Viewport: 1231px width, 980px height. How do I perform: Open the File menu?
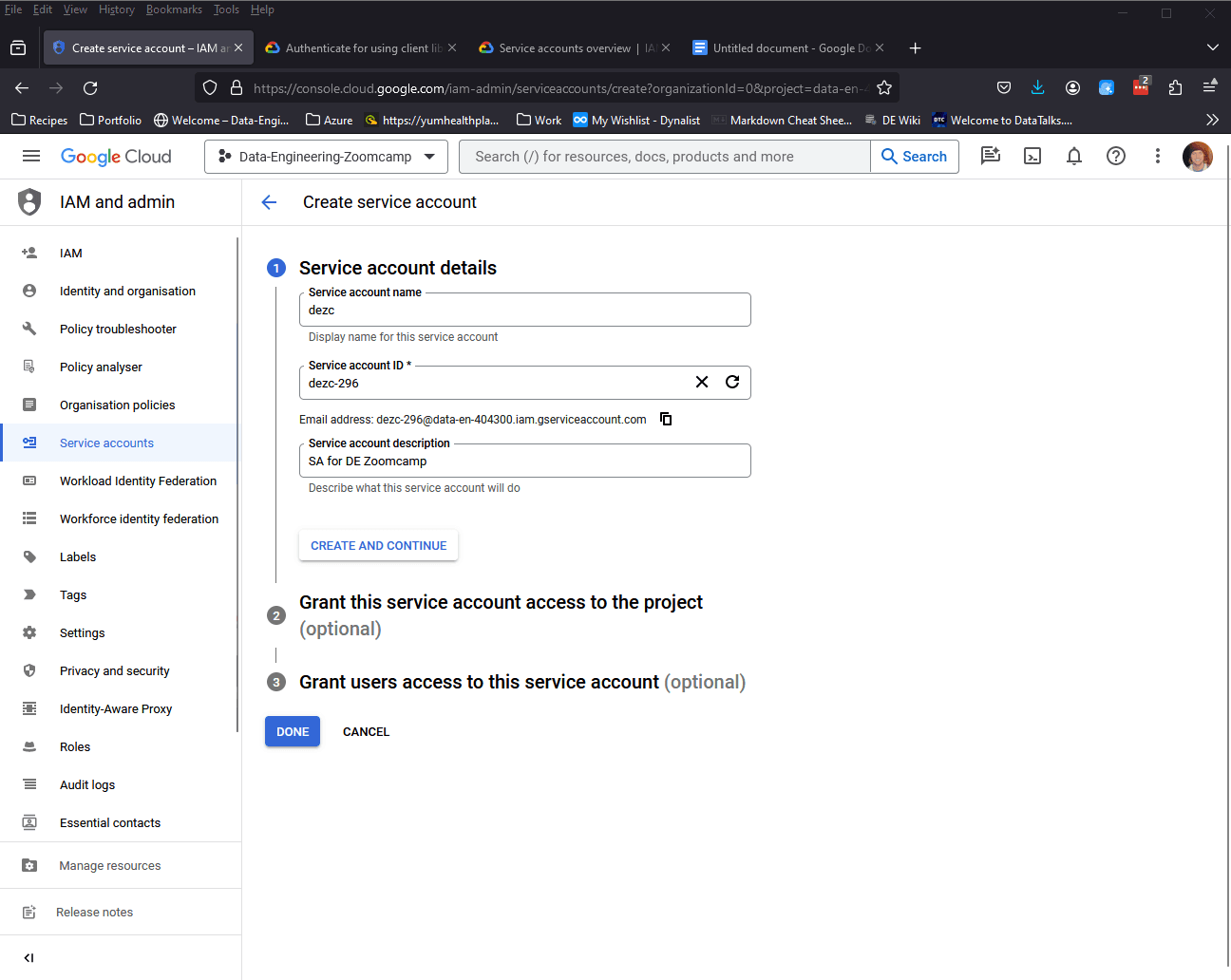point(13,9)
